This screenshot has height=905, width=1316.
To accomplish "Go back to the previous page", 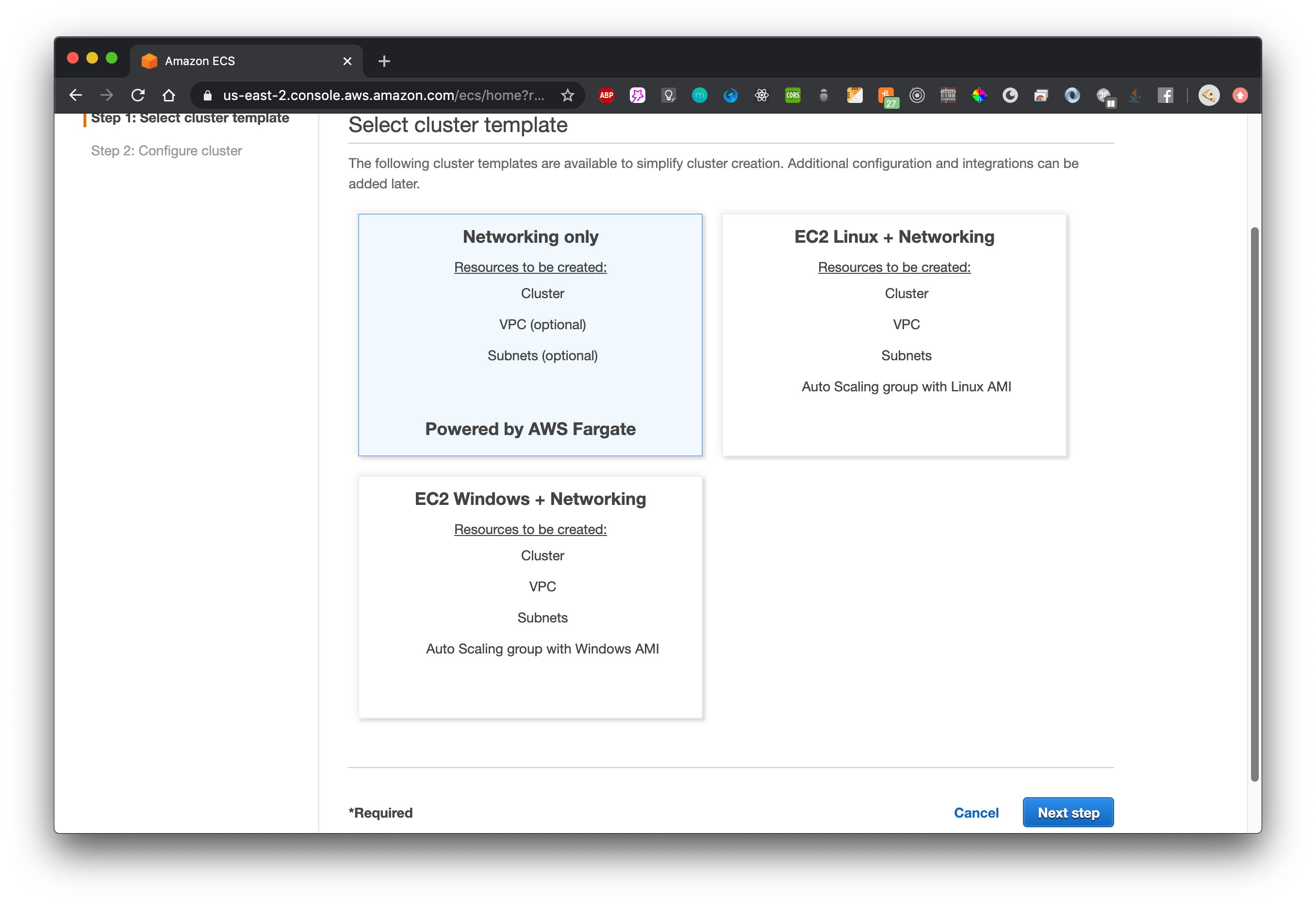I will pyautogui.click(x=75, y=95).
